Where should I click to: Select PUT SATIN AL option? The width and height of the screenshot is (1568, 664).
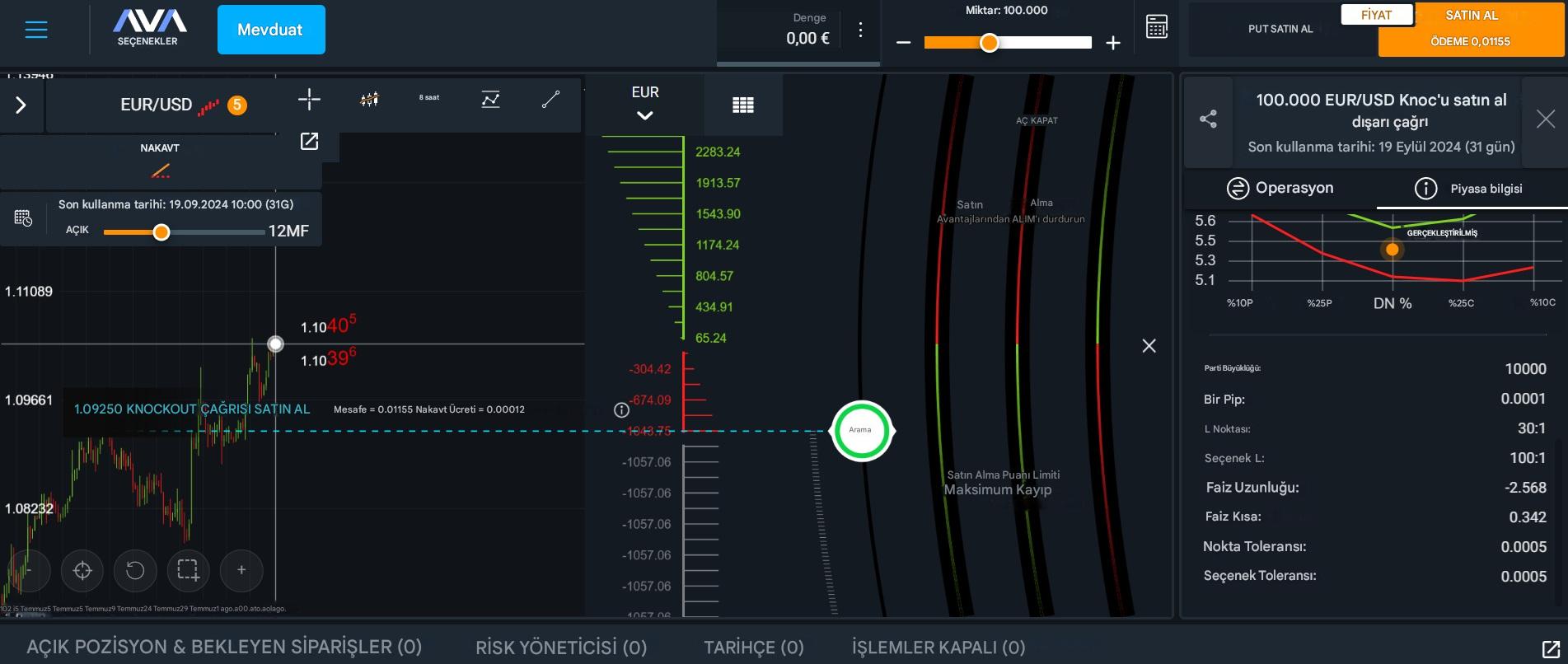tap(1280, 29)
